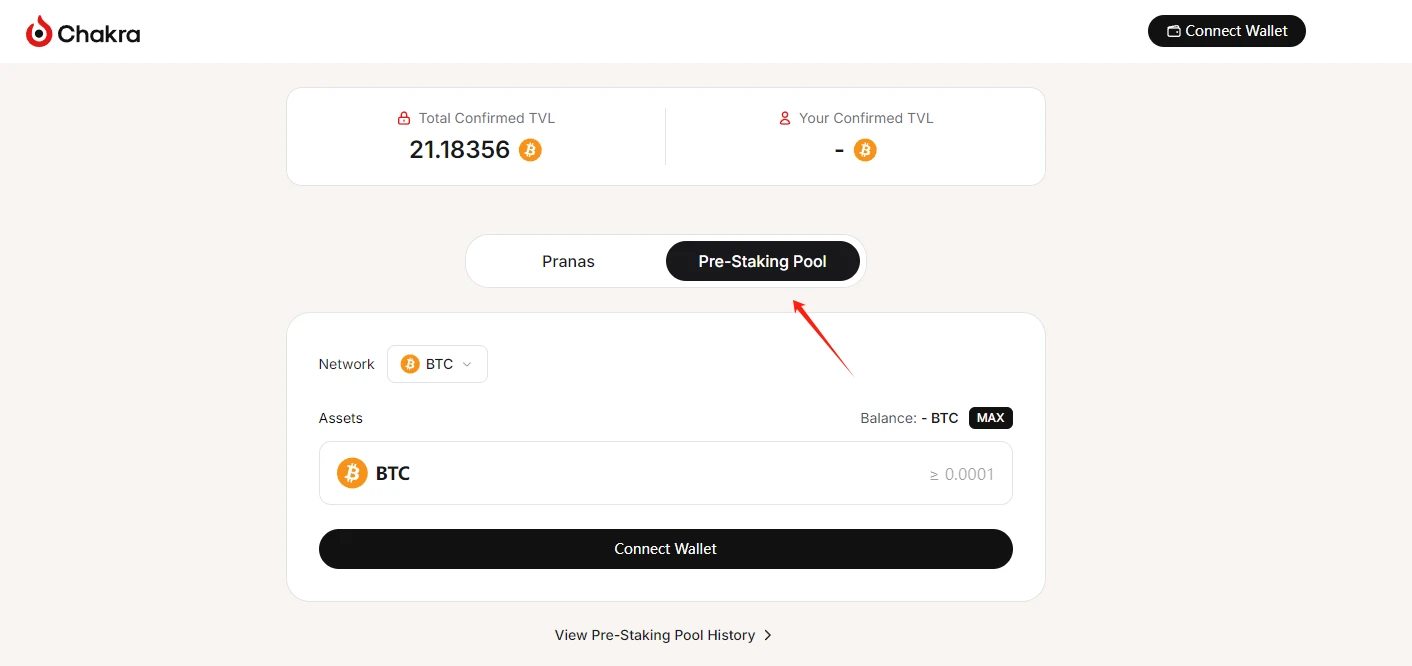
Task: Click the Chakra flame logo icon
Action: (39, 32)
